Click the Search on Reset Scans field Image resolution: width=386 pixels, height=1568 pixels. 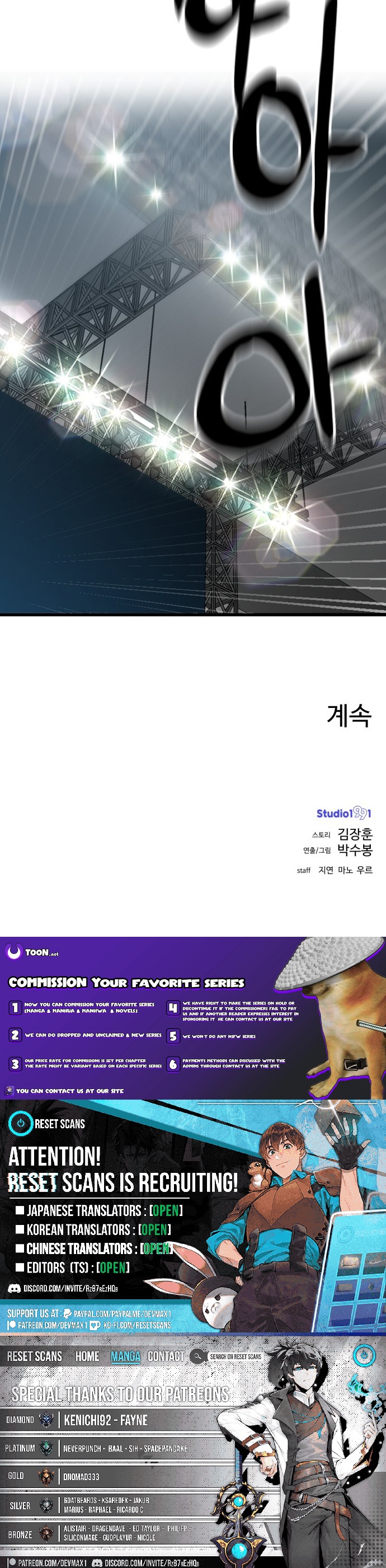tap(236, 1357)
